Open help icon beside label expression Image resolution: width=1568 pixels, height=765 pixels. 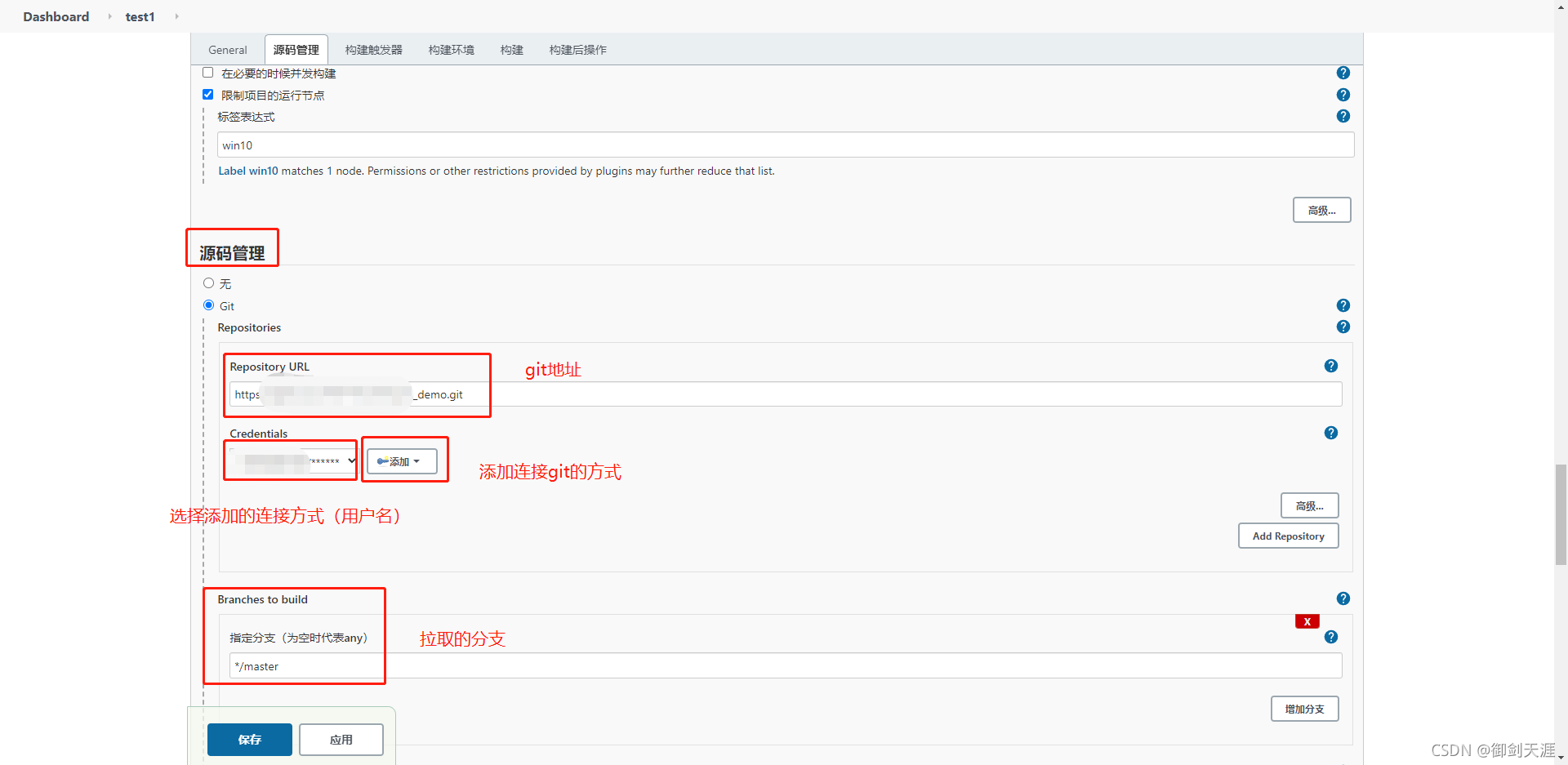1343,116
